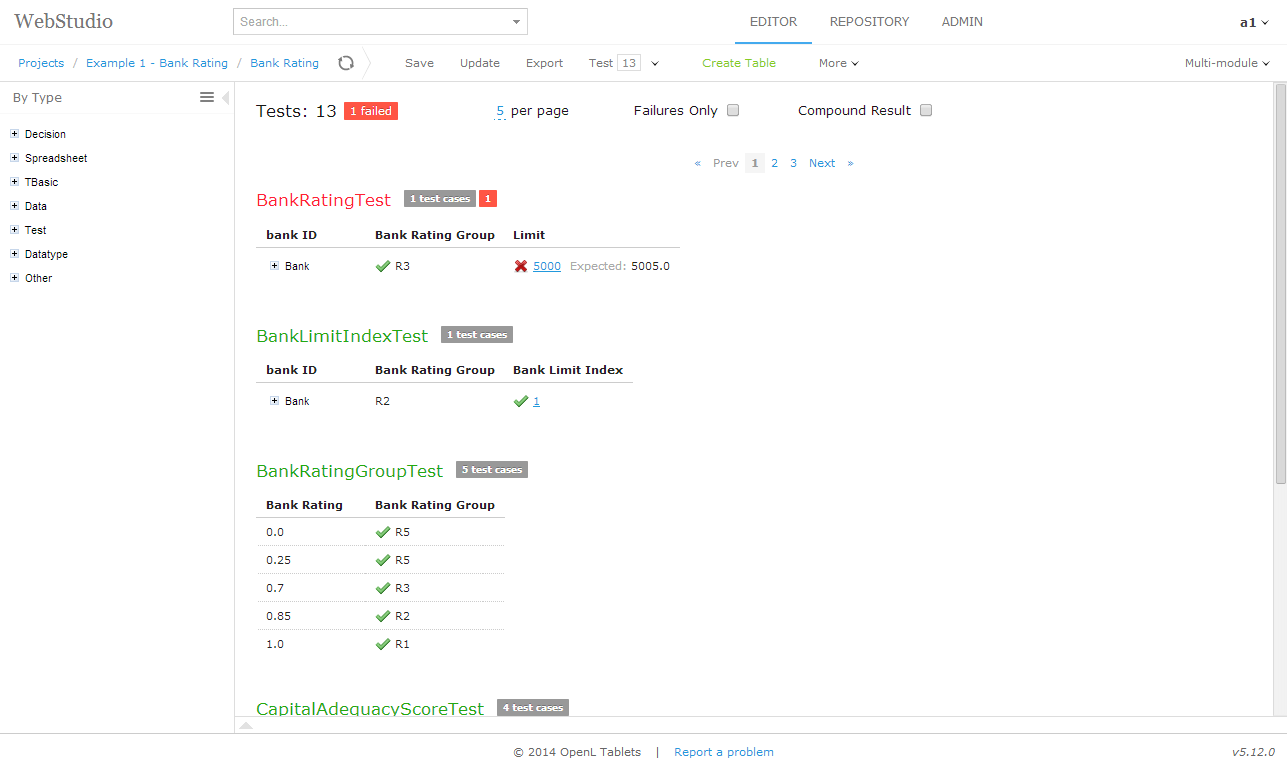1287x768 pixels.
Task: Click the Create Table link
Action: [x=738, y=62]
